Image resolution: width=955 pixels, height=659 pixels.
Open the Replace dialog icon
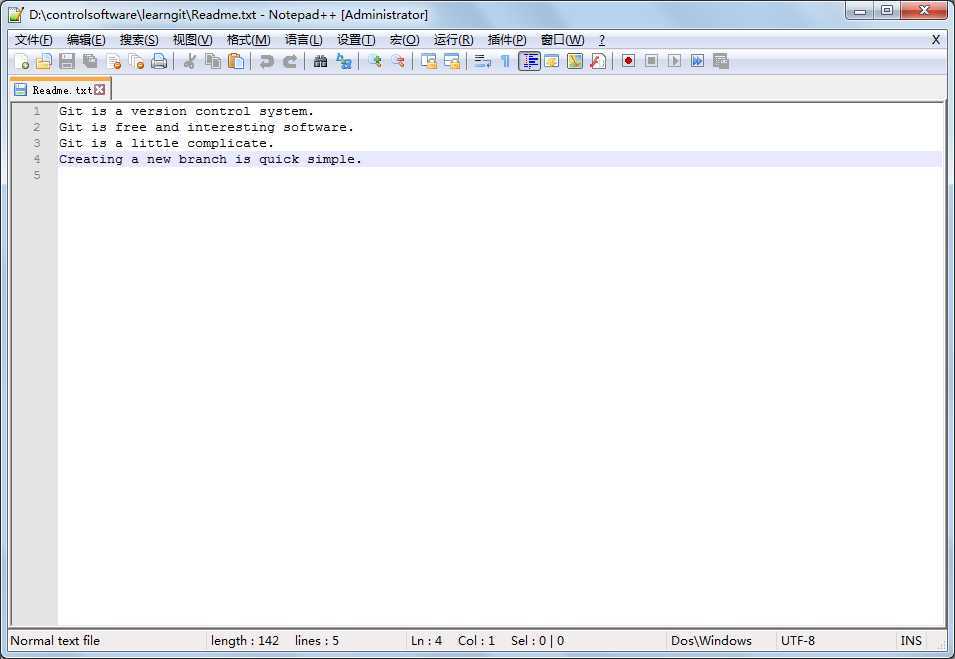tap(344, 61)
